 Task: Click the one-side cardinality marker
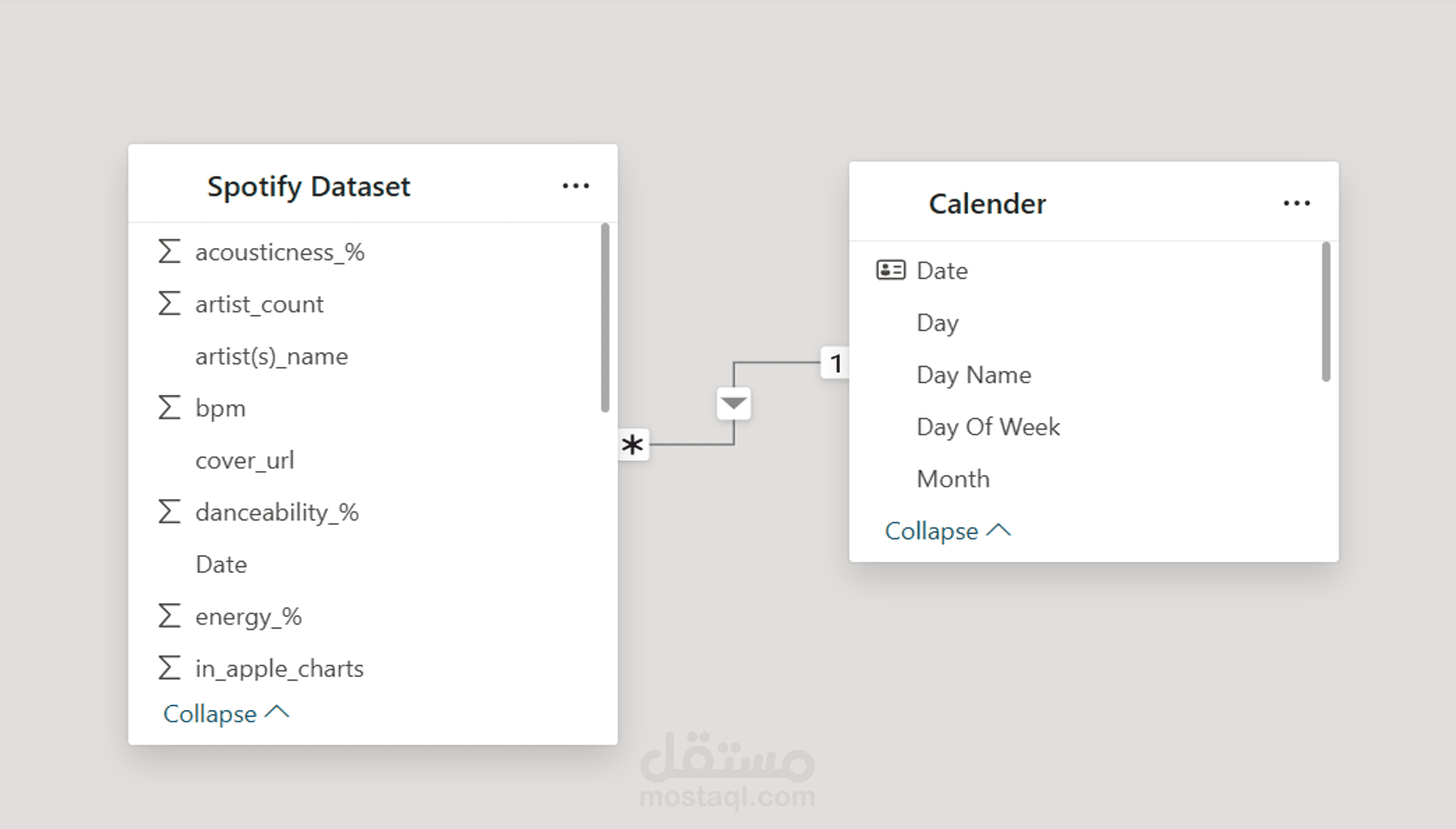(836, 363)
